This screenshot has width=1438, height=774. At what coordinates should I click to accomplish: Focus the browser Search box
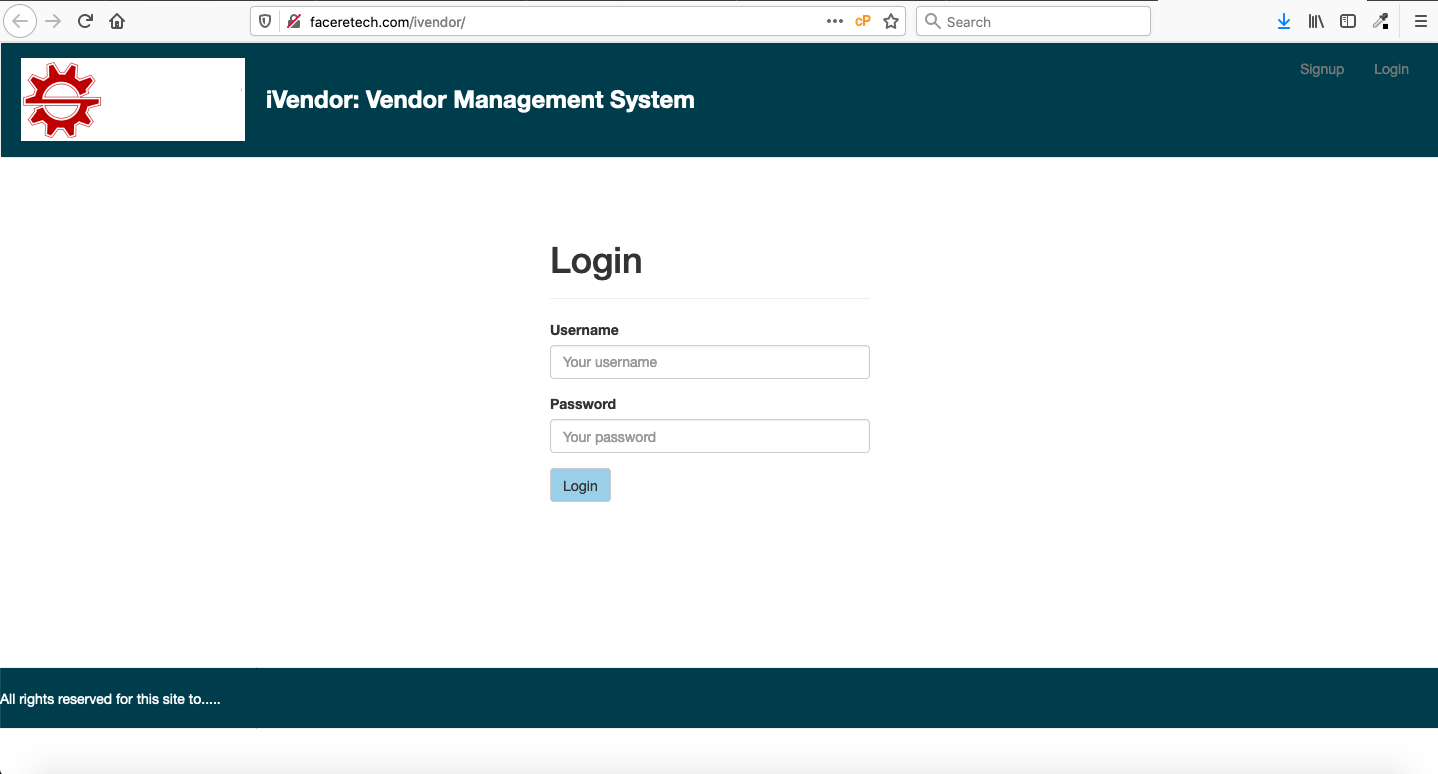coord(1033,21)
